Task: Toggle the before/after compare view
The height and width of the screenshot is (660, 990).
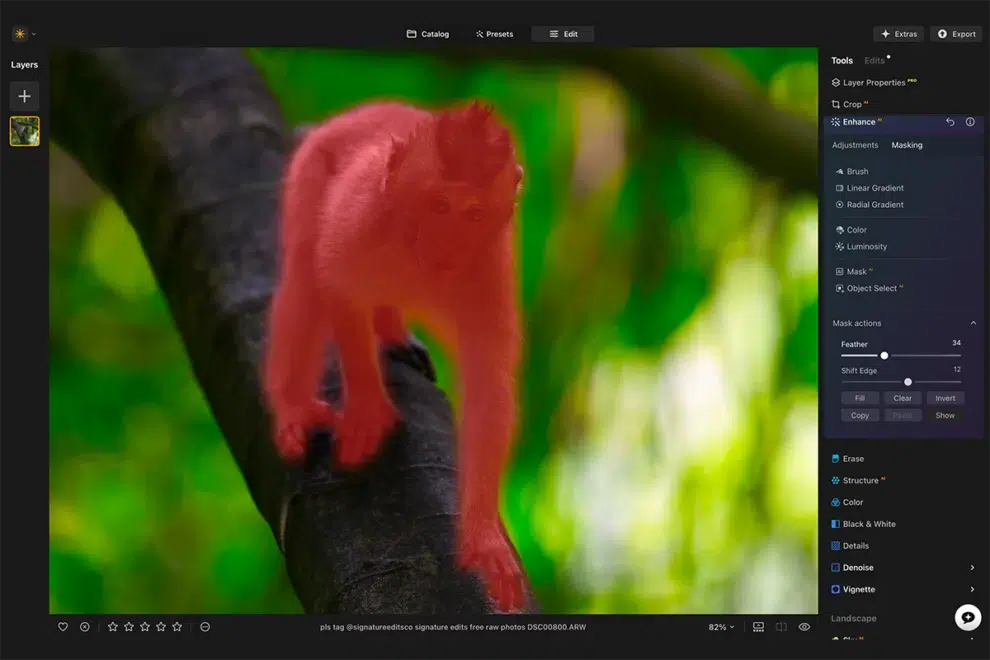Action: pyautogui.click(x=781, y=627)
